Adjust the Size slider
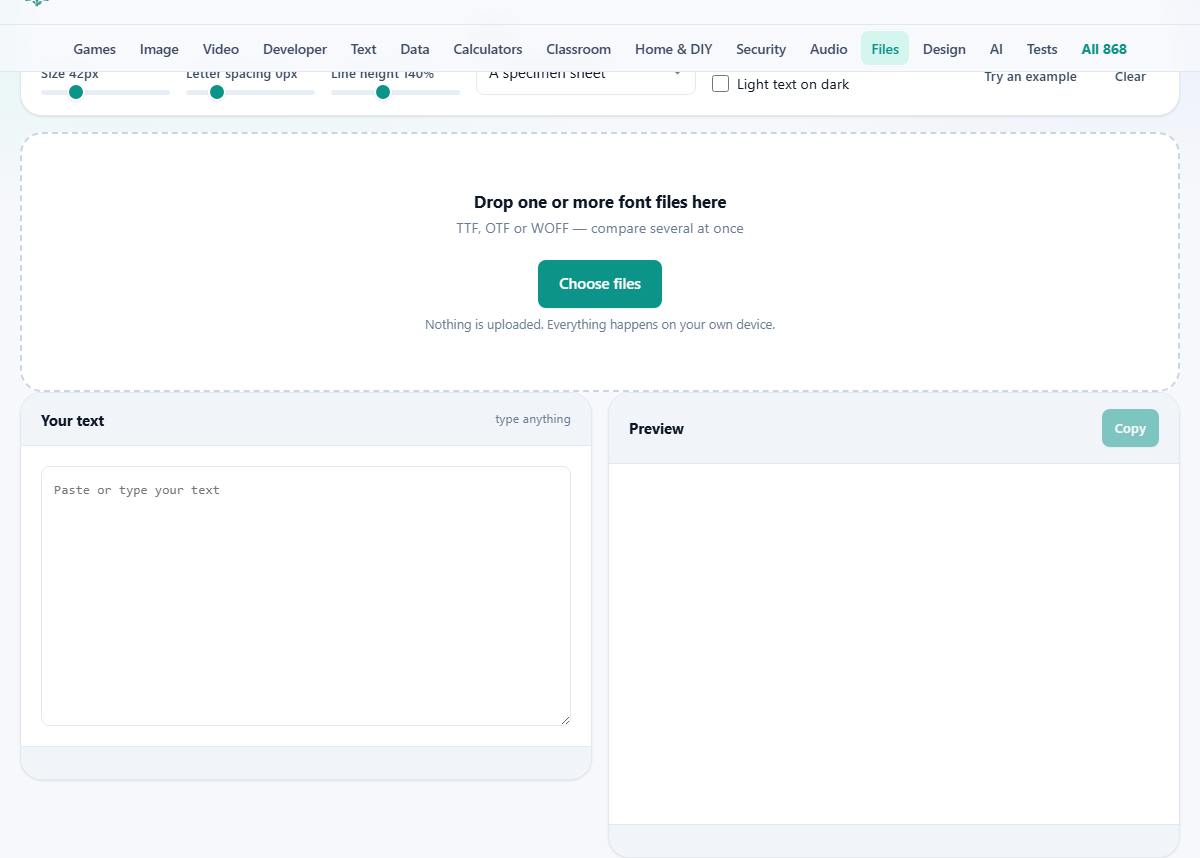The width and height of the screenshot is (1200, 858). [x=105, y=92]
